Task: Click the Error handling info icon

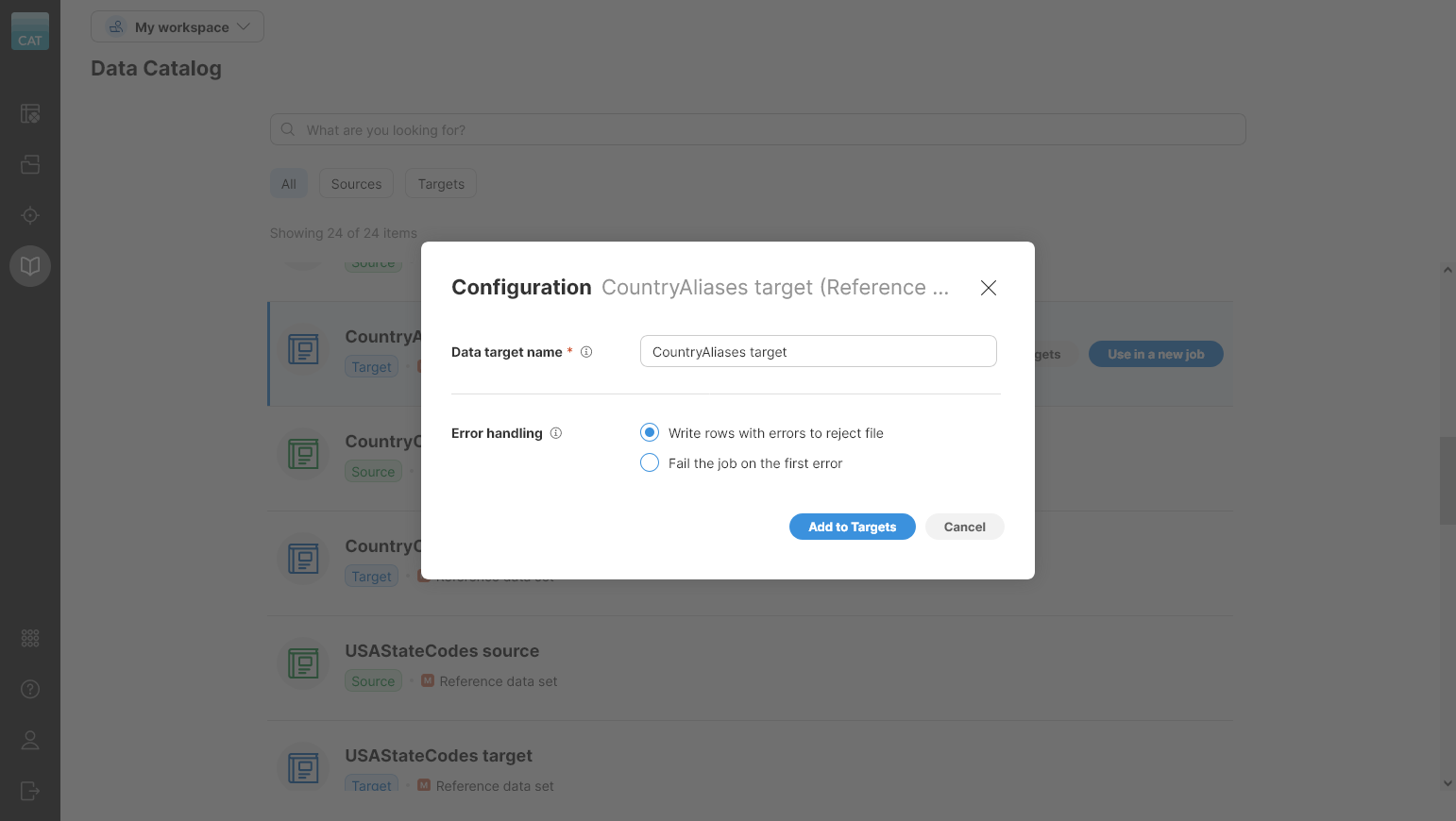Action: 556,432
